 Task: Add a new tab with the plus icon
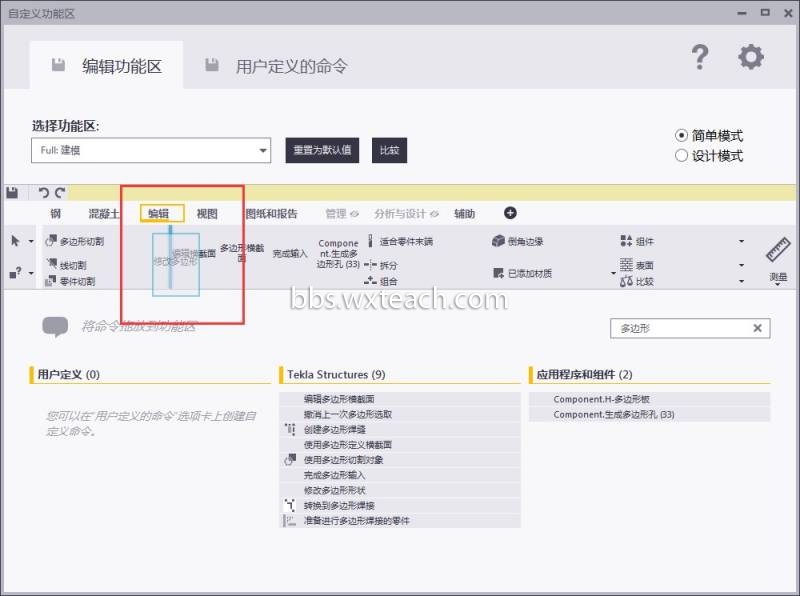tap(510, 213)
